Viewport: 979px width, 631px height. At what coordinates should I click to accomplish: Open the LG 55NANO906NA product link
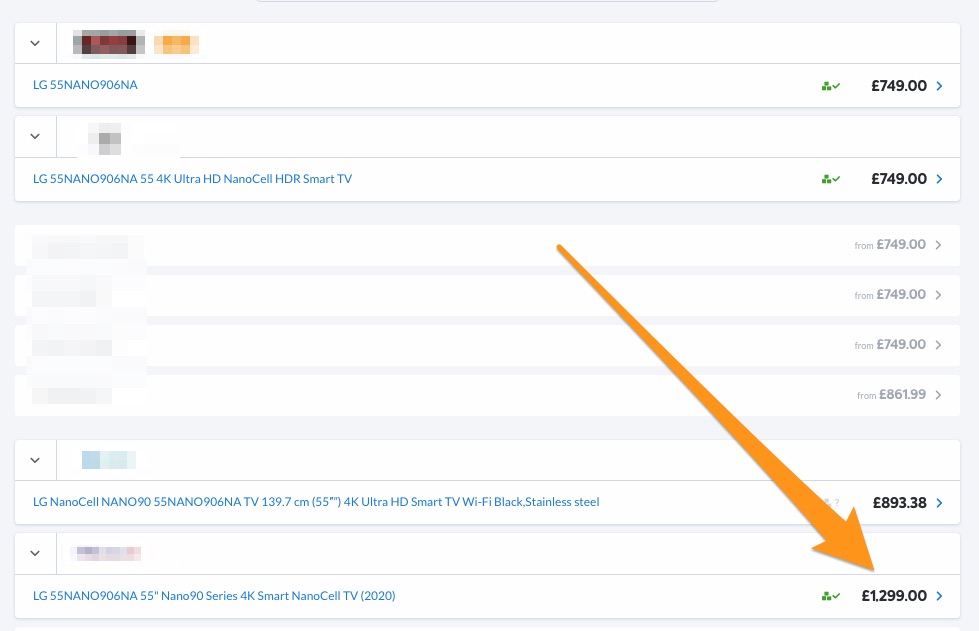point(86,85)
